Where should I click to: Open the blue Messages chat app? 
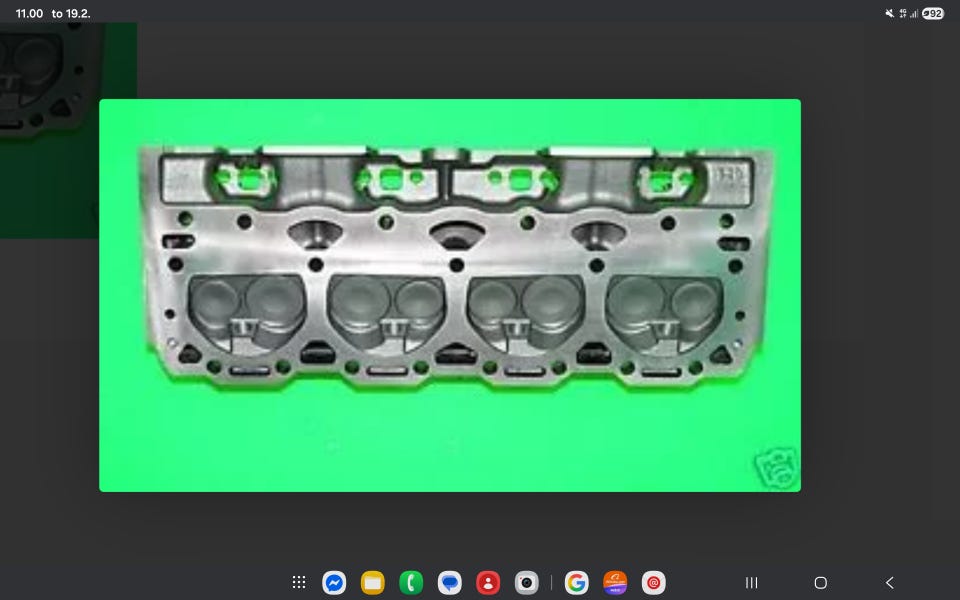click(x=449, y=582)
